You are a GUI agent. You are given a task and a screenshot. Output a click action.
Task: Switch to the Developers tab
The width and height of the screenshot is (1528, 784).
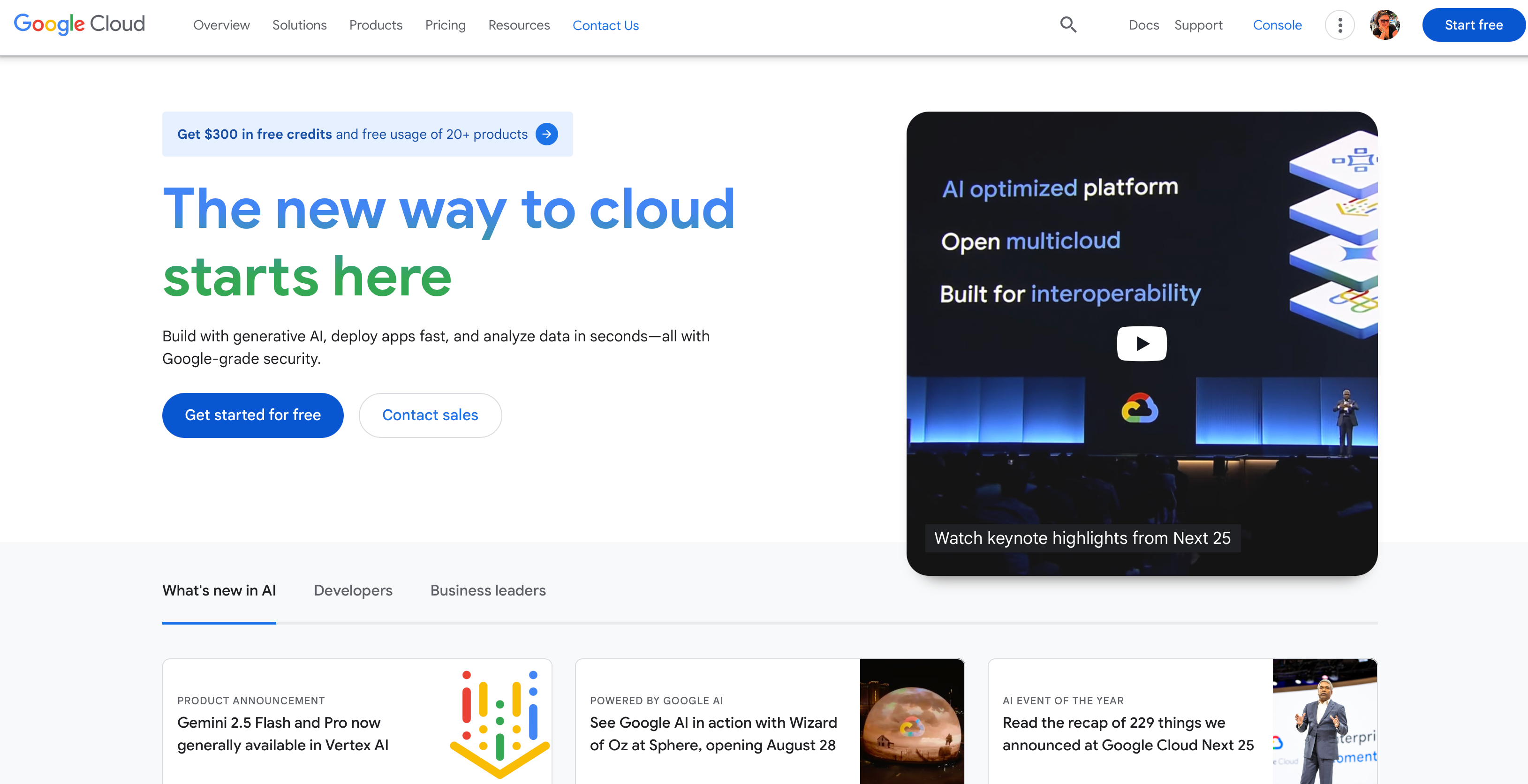[x=353, y=591]
